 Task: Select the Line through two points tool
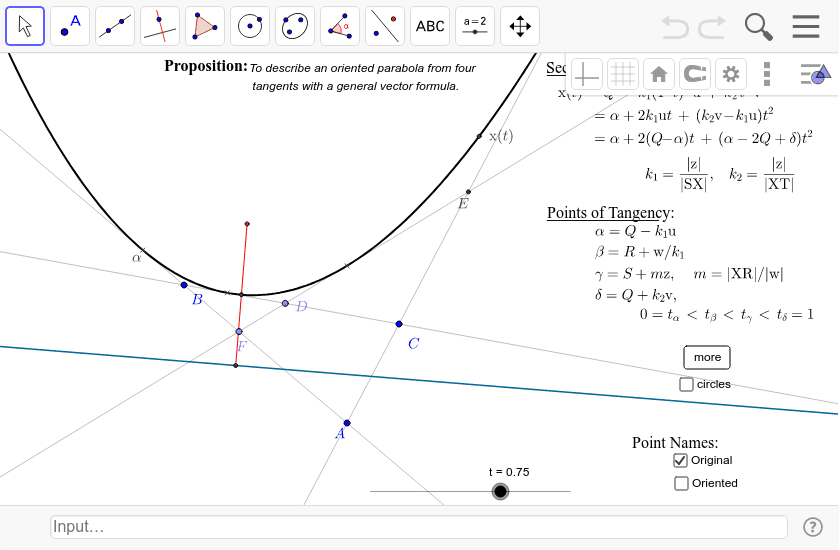click(x=115, y=26)
